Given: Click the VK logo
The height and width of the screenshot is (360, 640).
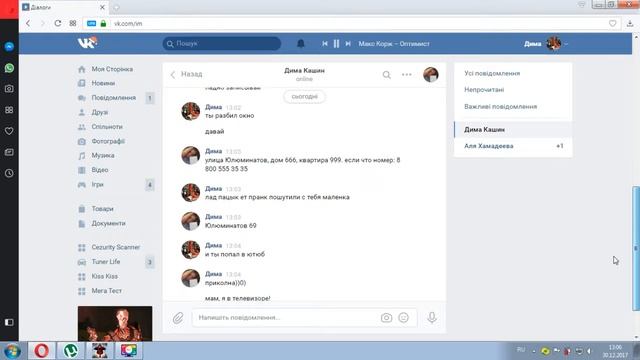Looking at the screenshot, I should [x=87, y=42].
